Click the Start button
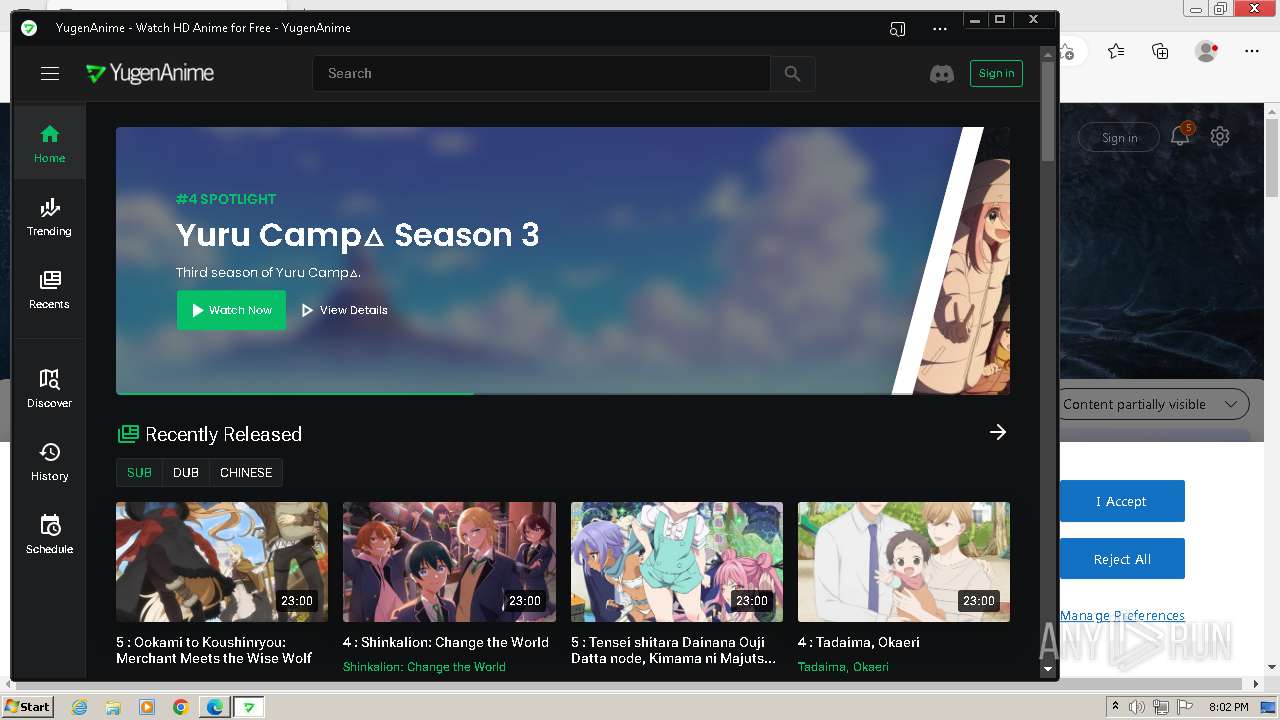Image resolution: width=1280 pixels, height=720 pixels. (x=27, y=707)
